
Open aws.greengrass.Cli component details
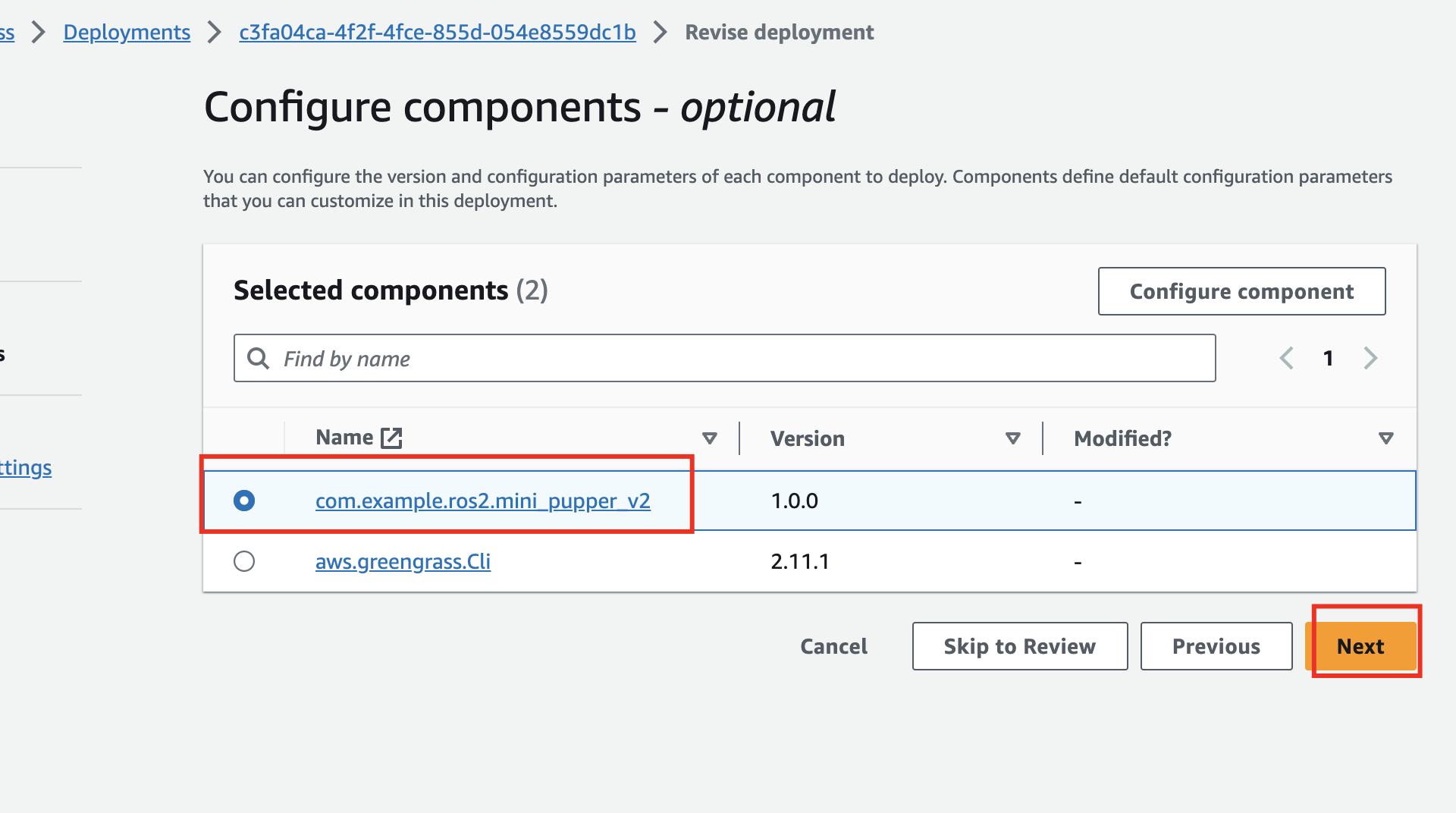pyautogui.click(x=403, y=561)
